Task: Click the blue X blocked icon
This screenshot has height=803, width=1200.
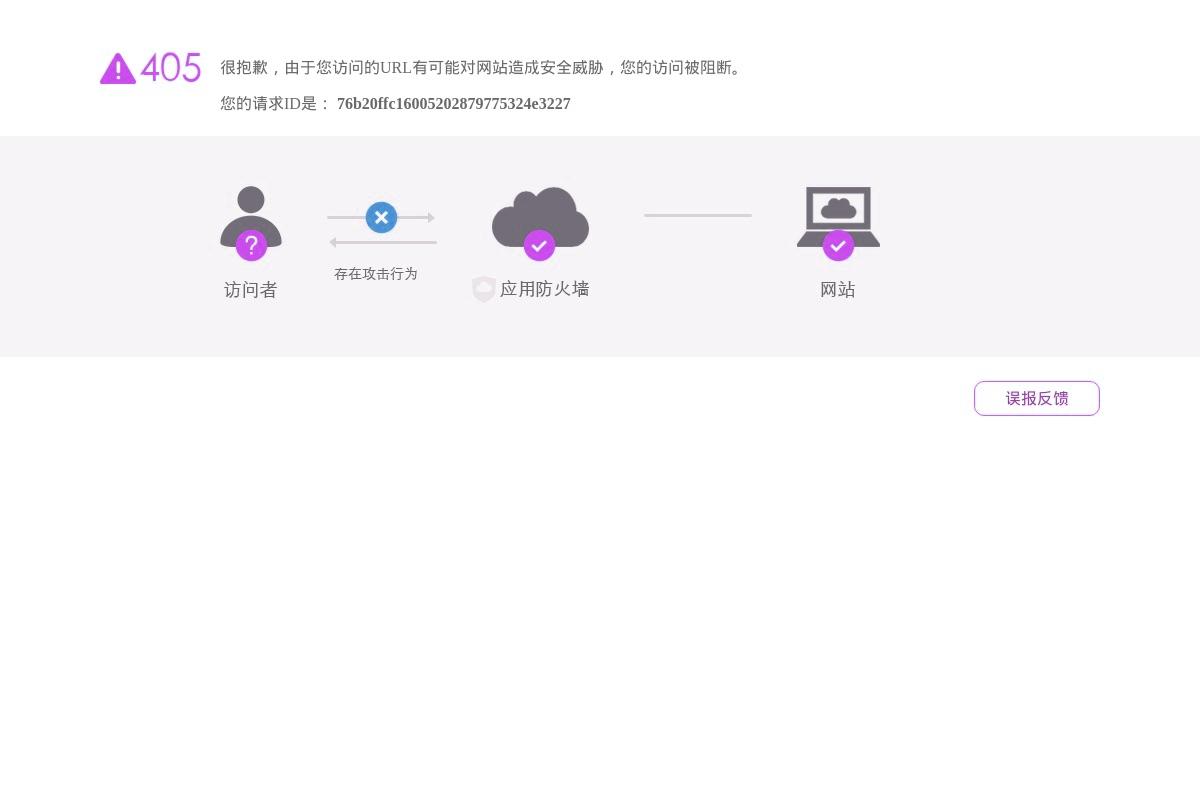Action: [381, 217]
